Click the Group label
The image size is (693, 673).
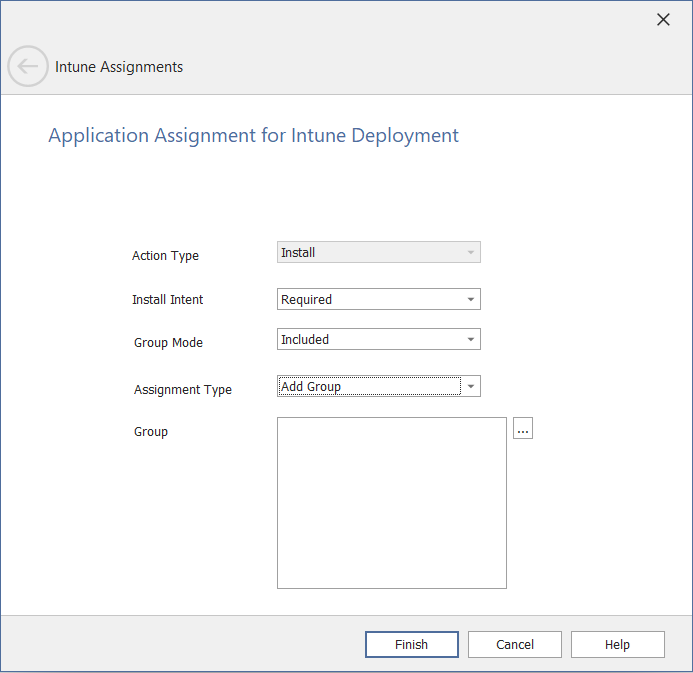(151, 432)
